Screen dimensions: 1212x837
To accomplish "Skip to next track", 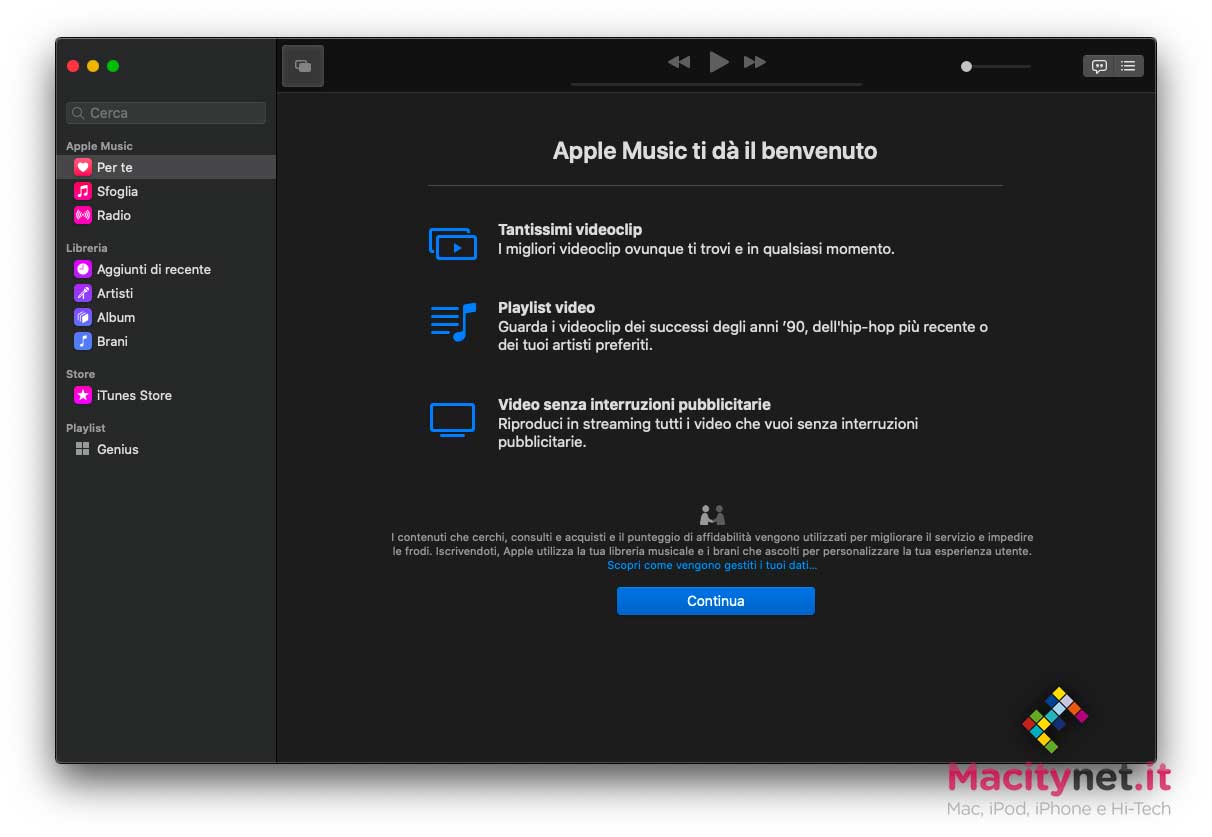I will pyautogui.click(x=755, y=62).
